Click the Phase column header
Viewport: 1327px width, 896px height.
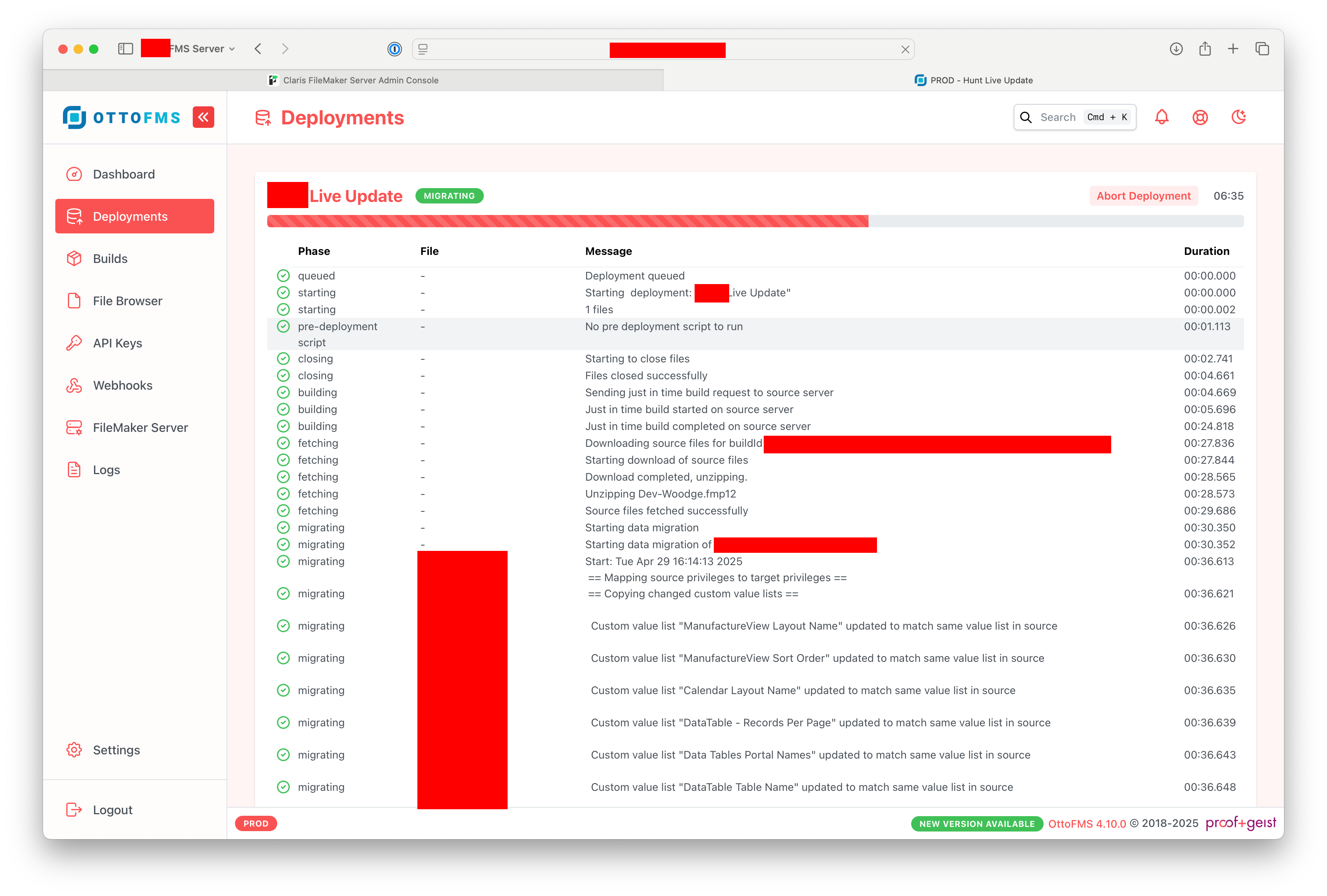tap(313, 251)
